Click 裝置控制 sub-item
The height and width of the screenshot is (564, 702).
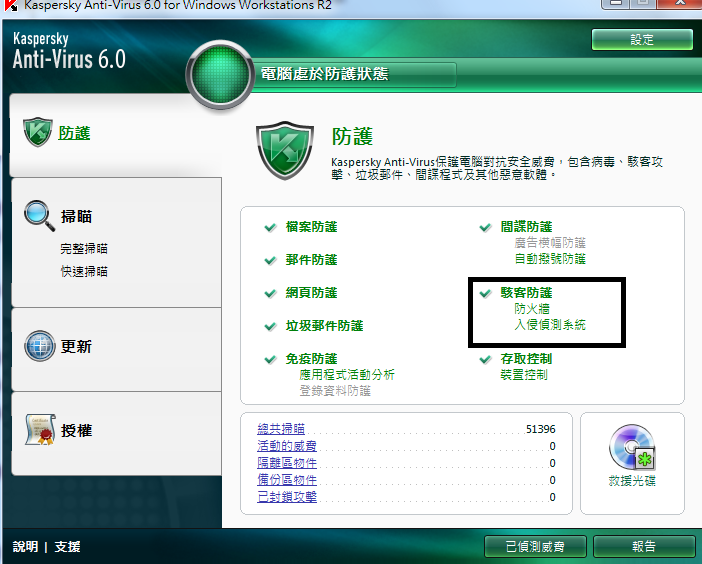[x=524, y=375]
